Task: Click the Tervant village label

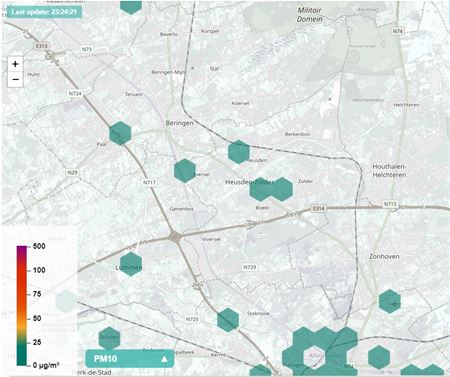Action: [134, 94]
